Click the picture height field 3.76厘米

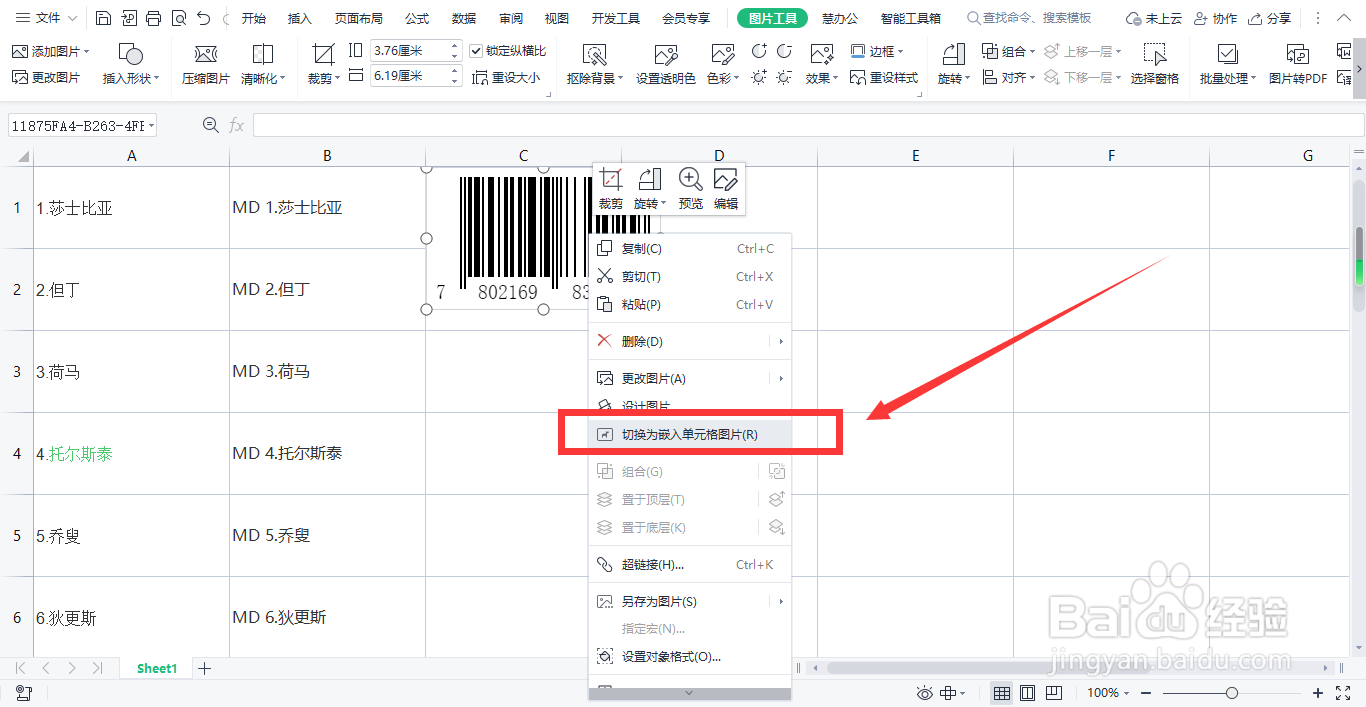point(415,51)
